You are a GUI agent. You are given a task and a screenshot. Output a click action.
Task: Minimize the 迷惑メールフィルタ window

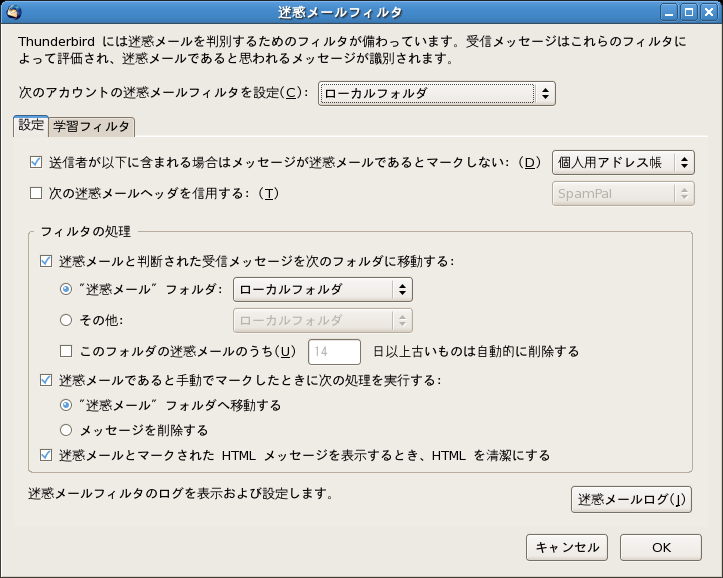click(x=670, y=12)
